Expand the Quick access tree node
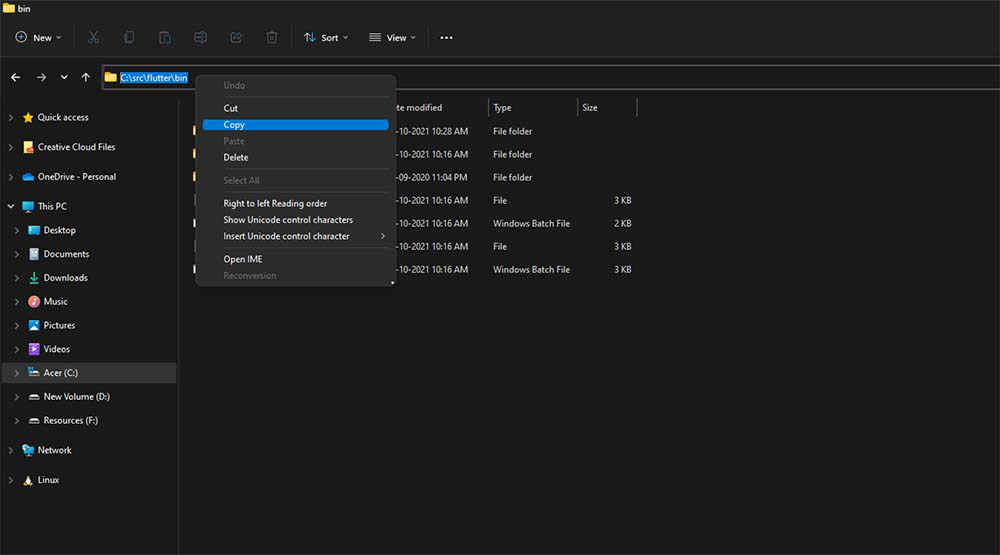The width and height of the screenshot is (1000, 555). coord(11,117)
